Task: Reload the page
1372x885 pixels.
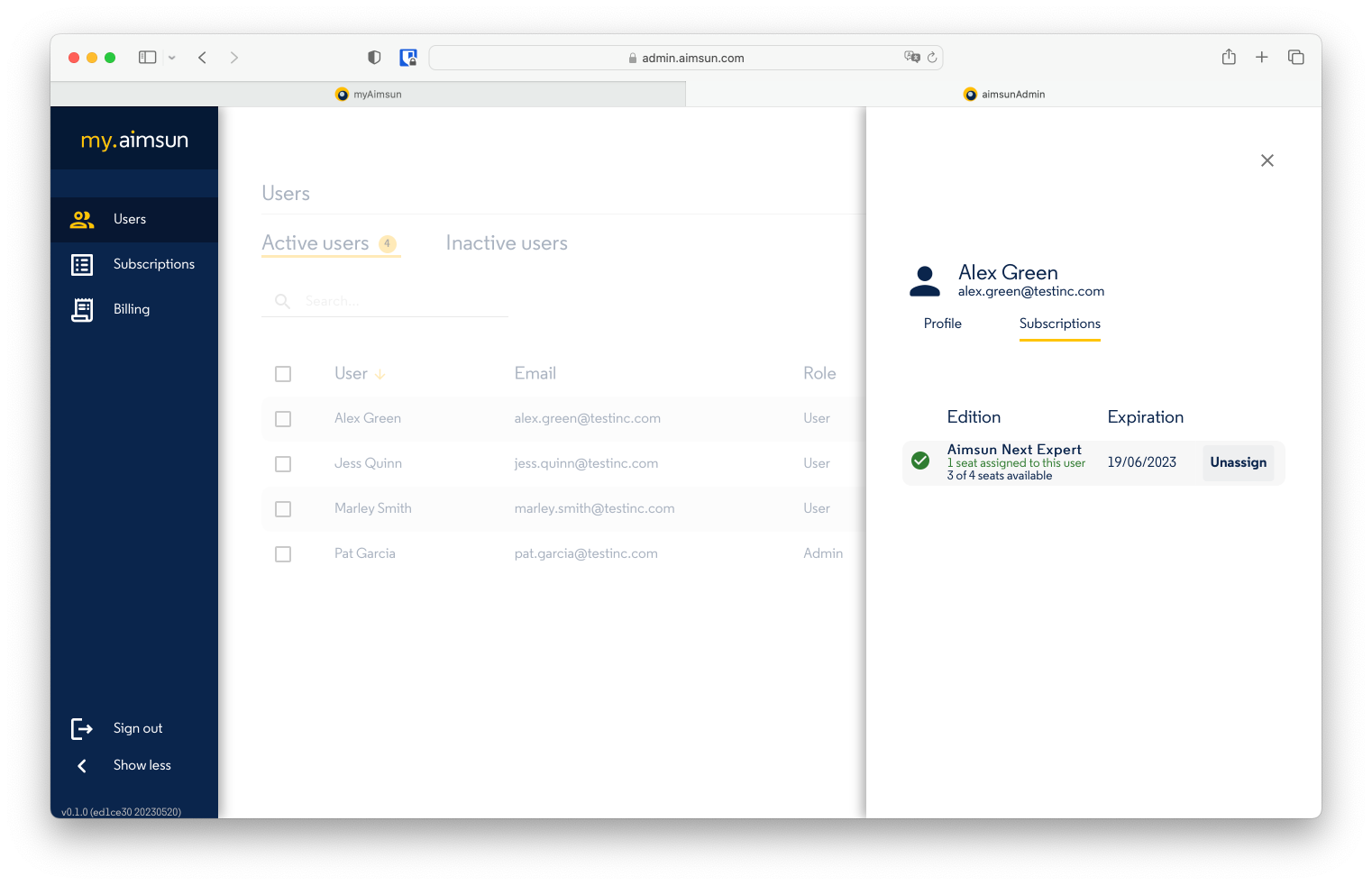Action: pos(932,57)
